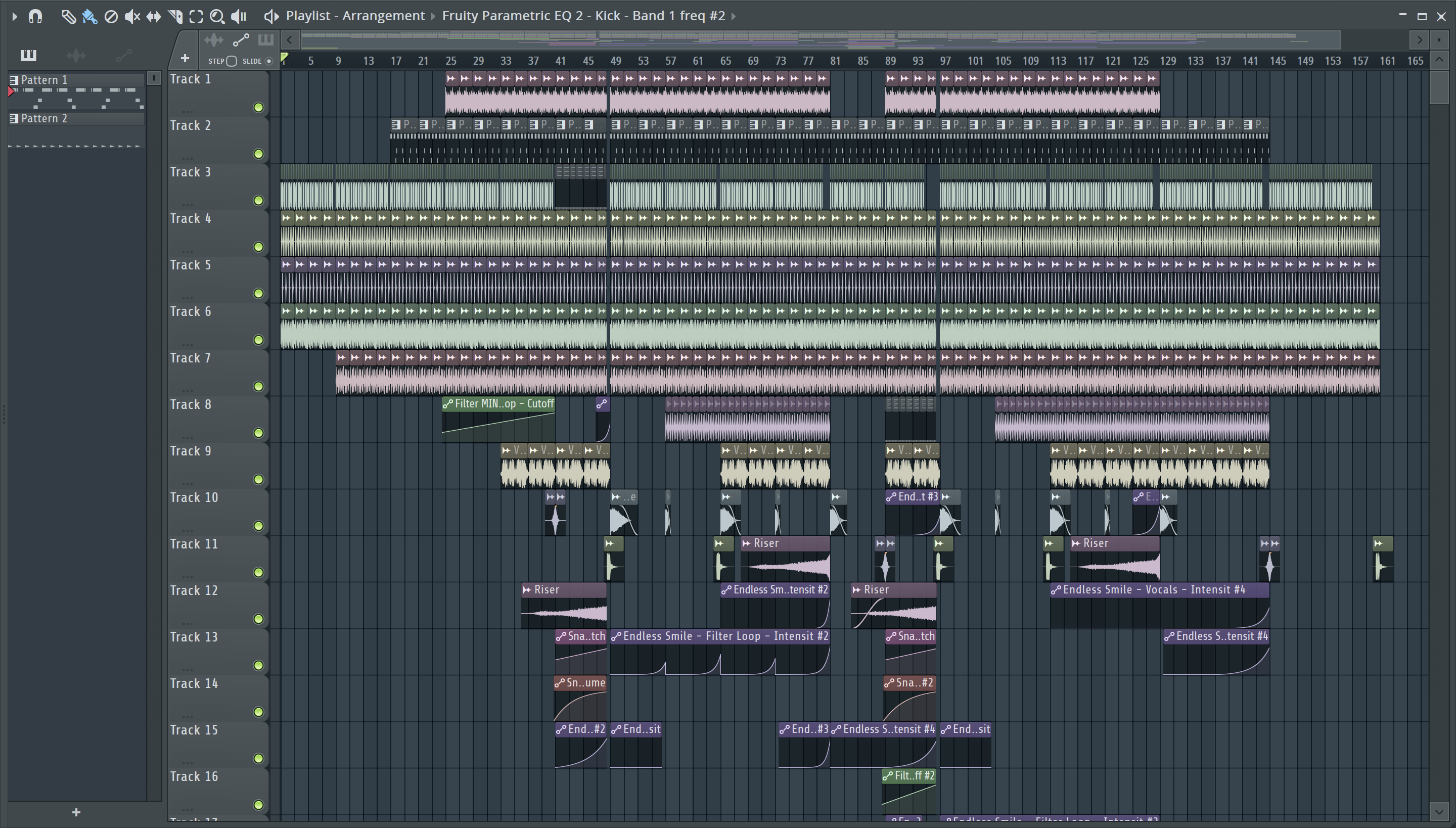Expand the arrow after Playlist - Arrangement
This screenshot has height=828, width=1456.
433,17
